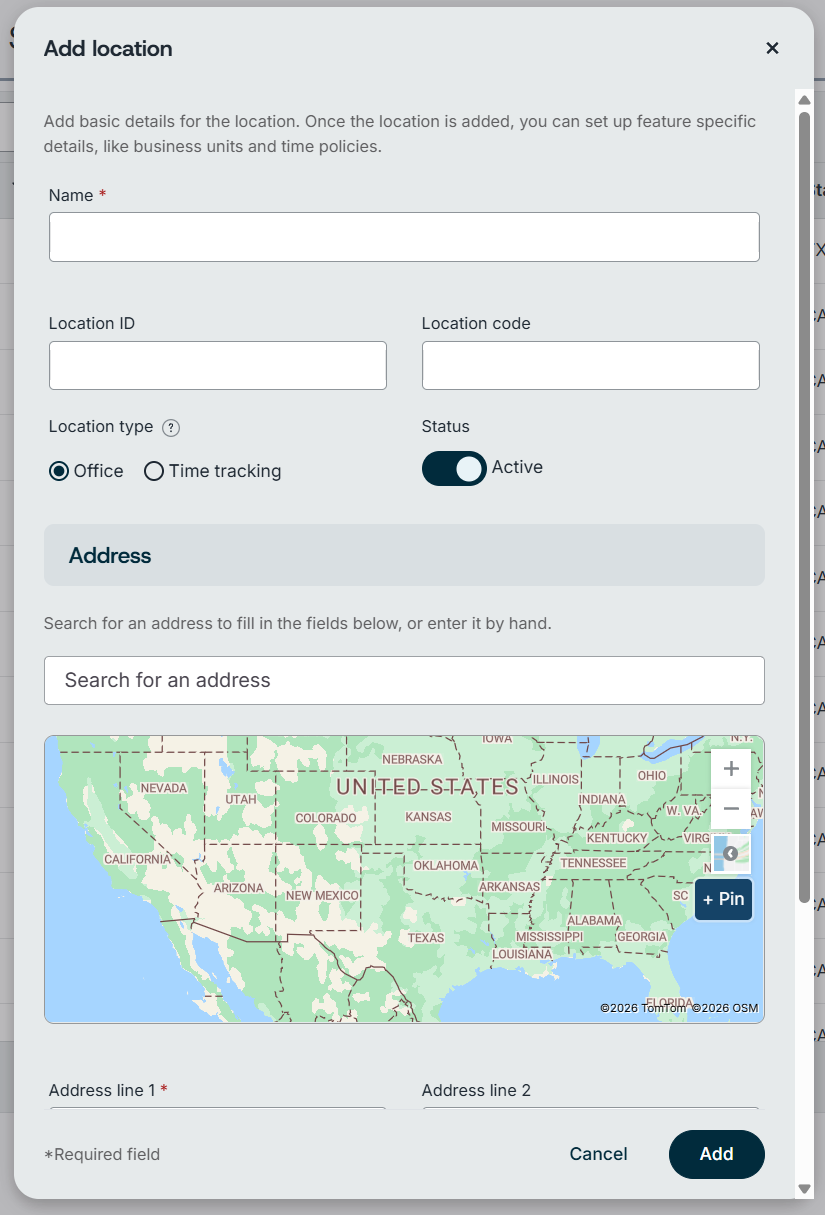Click the dialog's vertical scrollbar thumb
Image resolution: width=825 pixels, height=1215 pixels.
point(804,507)
